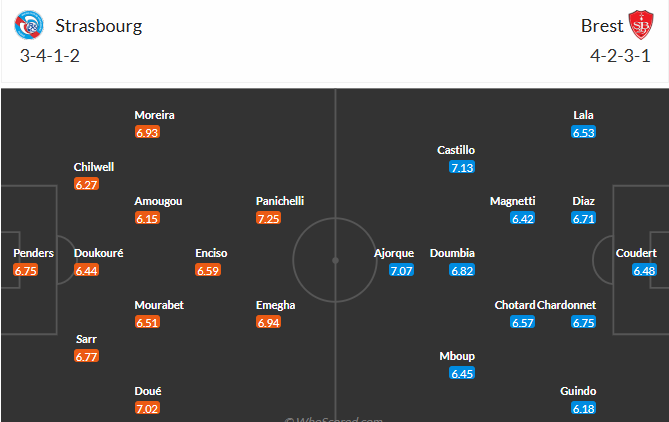669x422 pixels.
Task: Open the player name Chilwell
Action: [x=94, y=167]
